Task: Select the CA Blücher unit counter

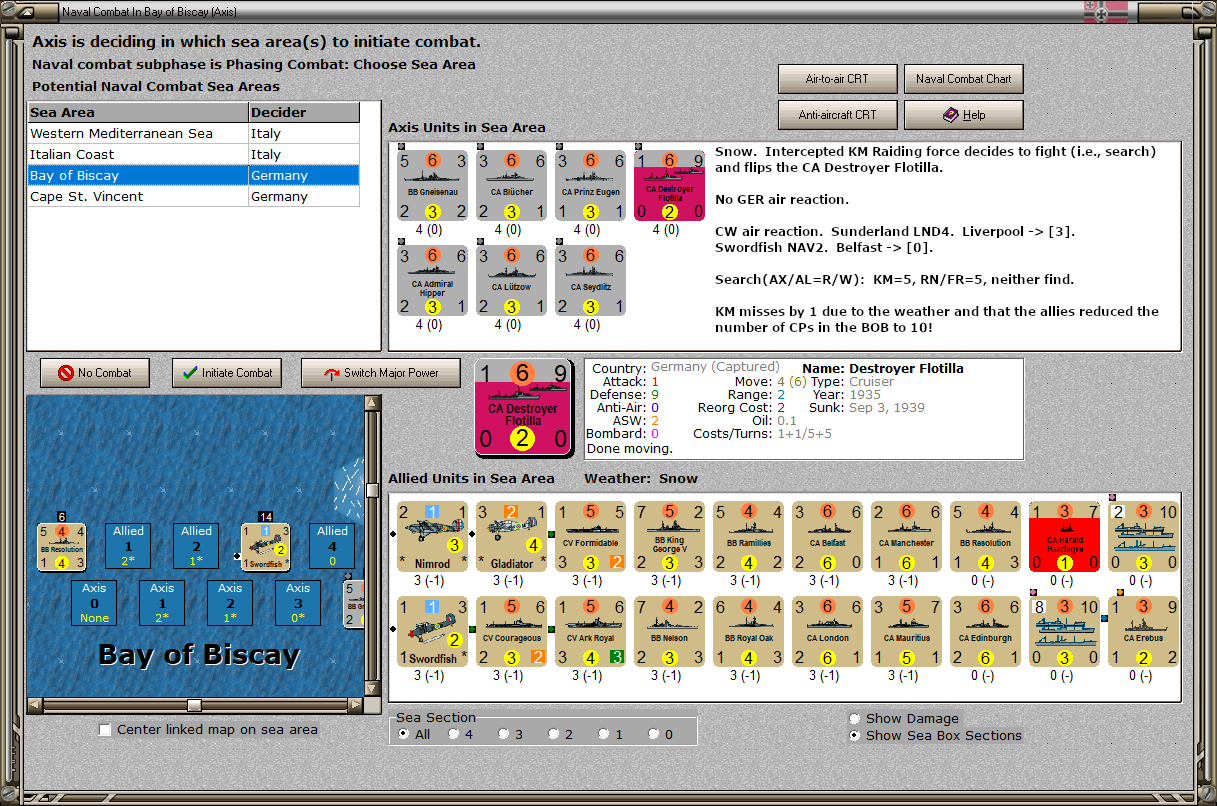Action: pos(512,185)
